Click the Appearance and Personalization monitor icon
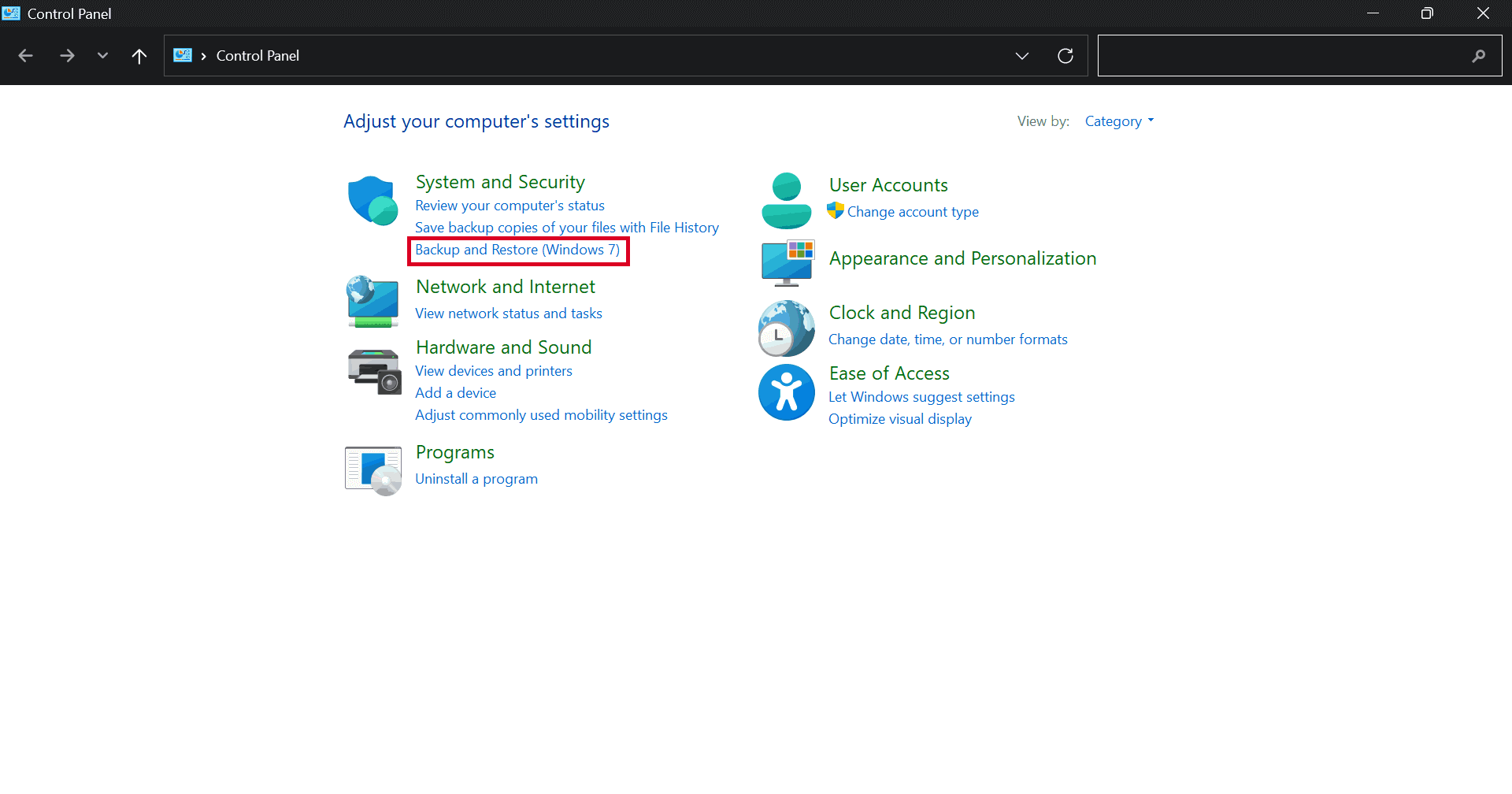1512x794 pixels. point(786,262)
